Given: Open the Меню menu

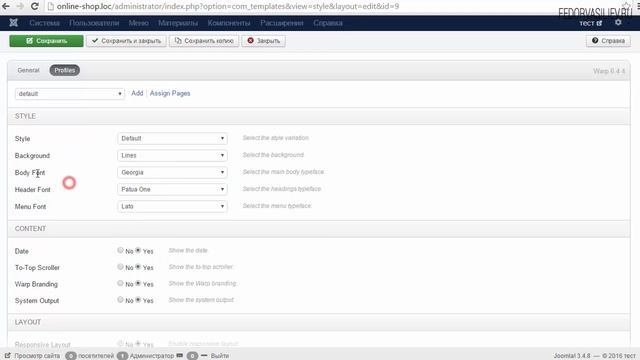Looking at the screenshot, I should tap(138, 23).
